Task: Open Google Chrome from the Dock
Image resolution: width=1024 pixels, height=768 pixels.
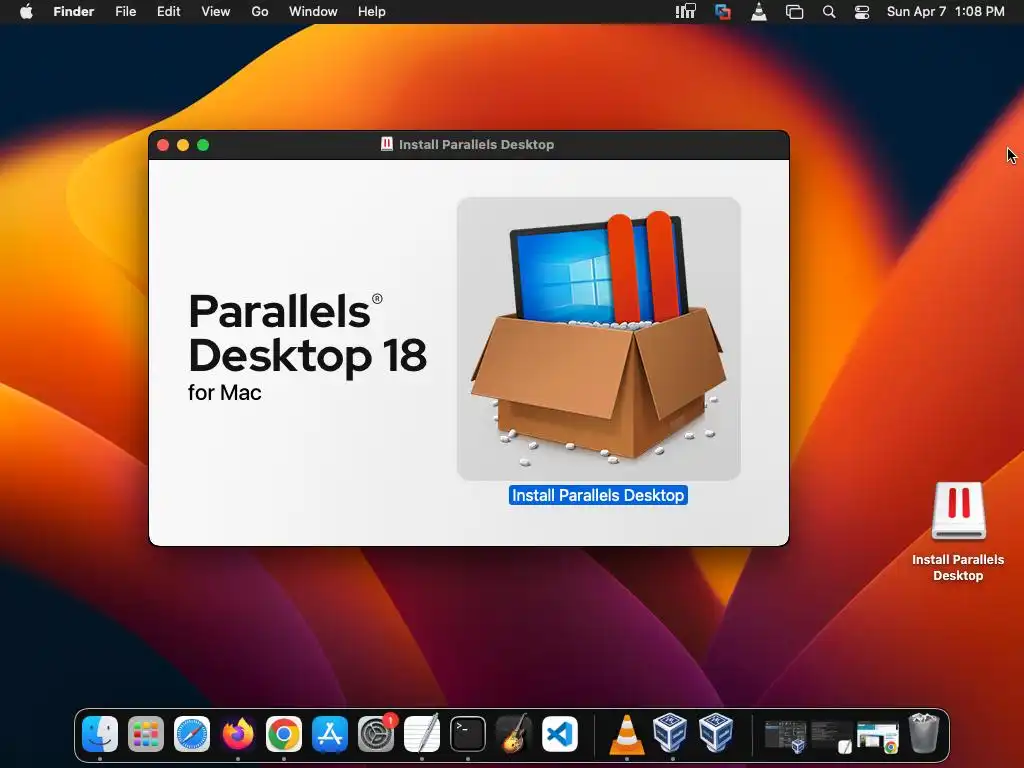Action: tap(284, 733)
